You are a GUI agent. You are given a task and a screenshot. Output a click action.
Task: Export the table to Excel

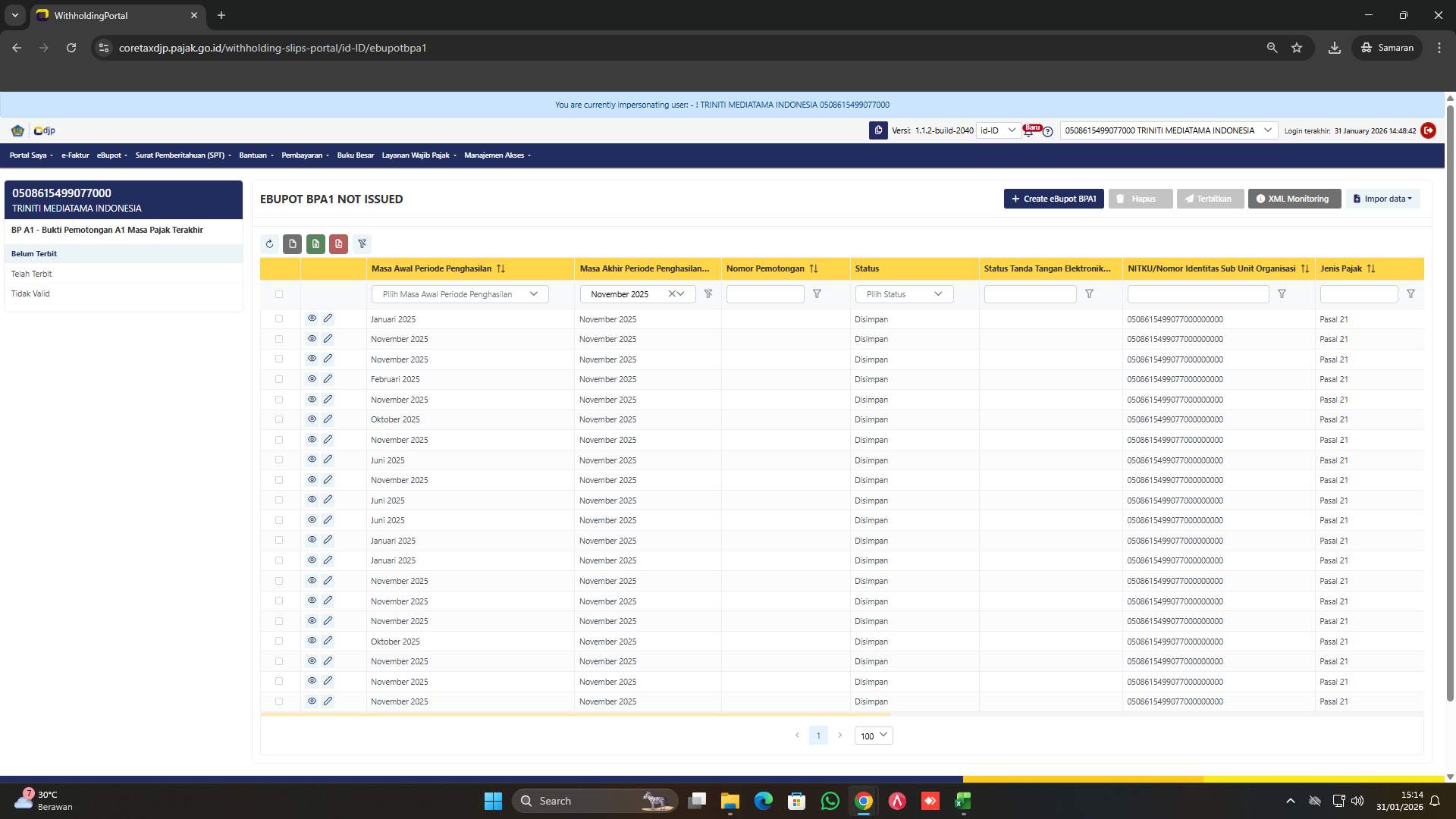(315, 243)
